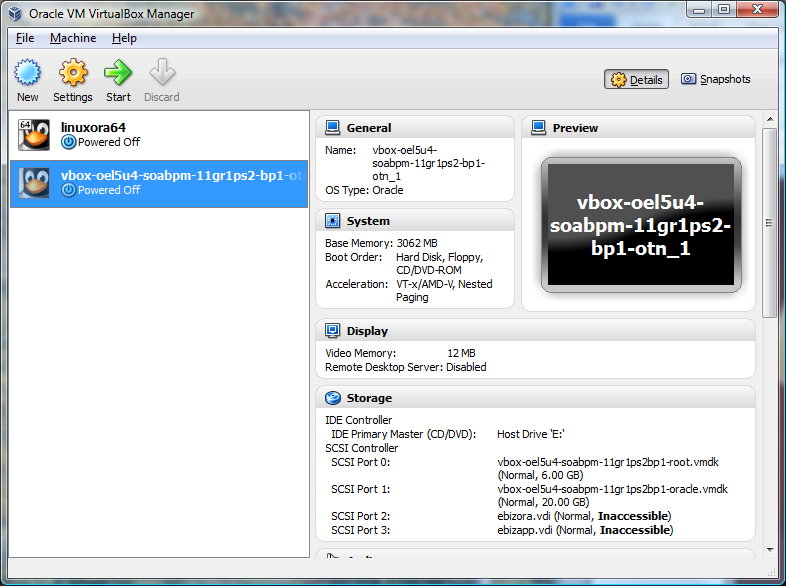The image size is (786, 586).
Task: Click the IDE Controller label
Action: pos(358,420)
